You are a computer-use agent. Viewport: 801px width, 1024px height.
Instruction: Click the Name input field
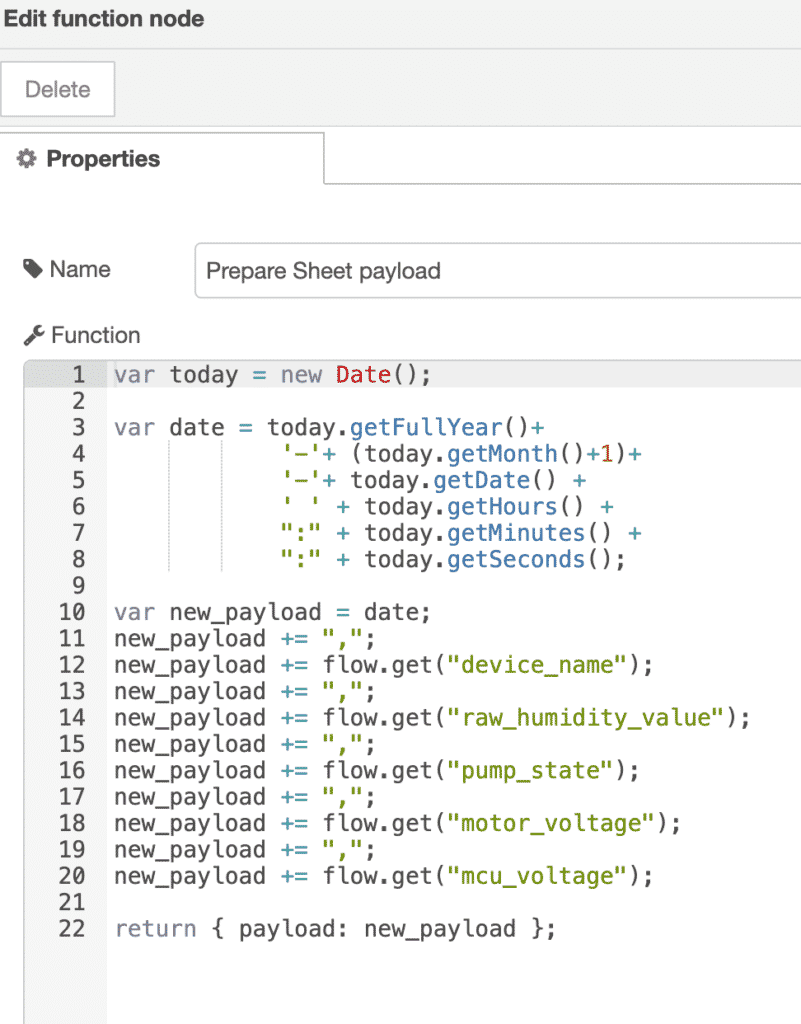click(497, 270)
